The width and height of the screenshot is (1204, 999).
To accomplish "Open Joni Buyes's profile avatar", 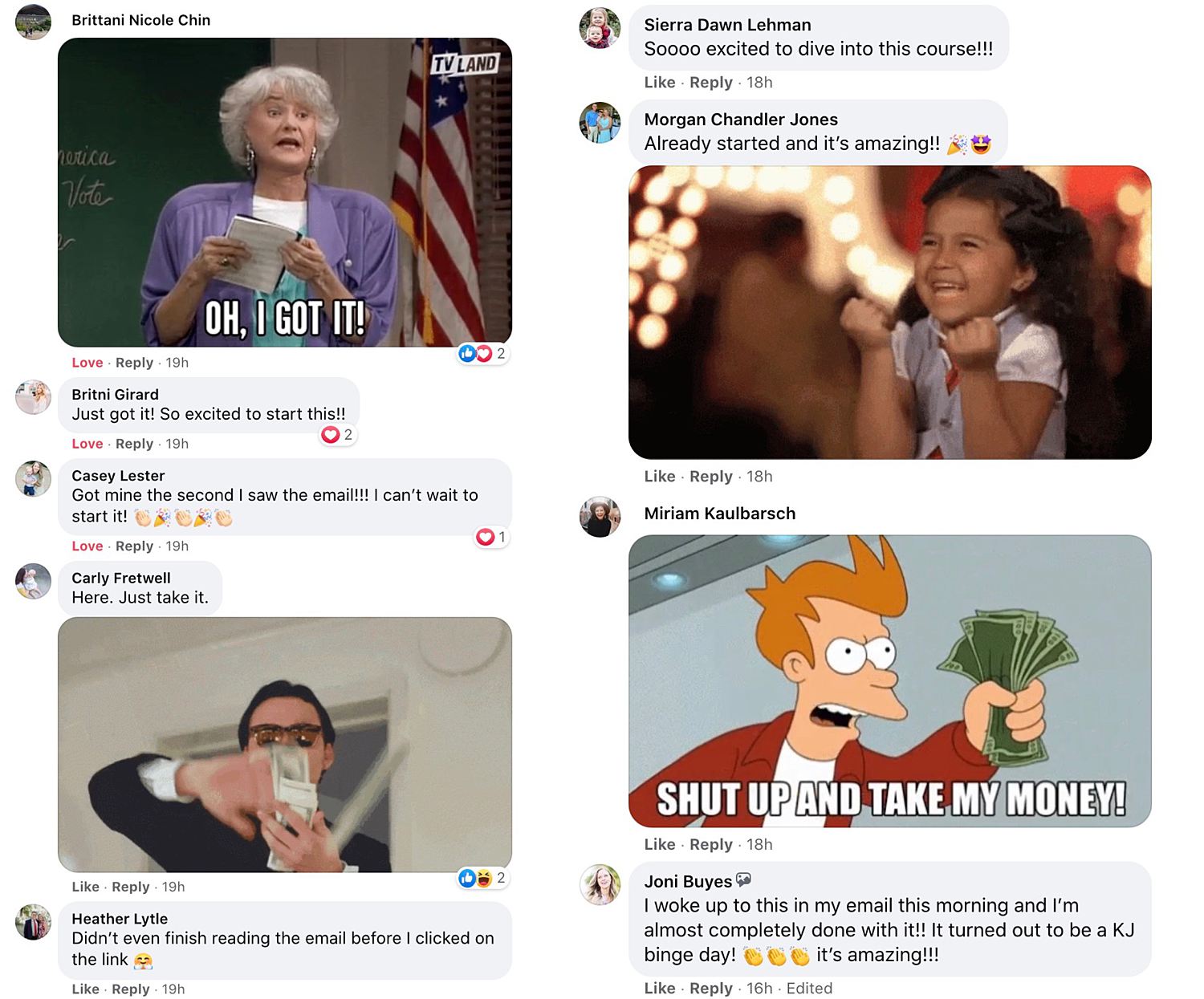I will tap(600, 884).
